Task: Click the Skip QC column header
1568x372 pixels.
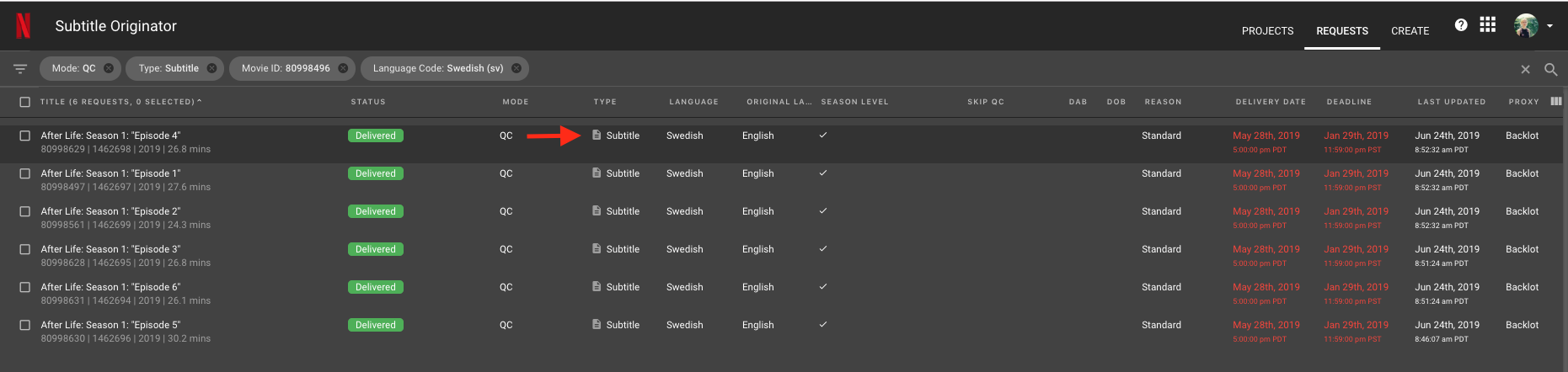Action: coord(986,102)
